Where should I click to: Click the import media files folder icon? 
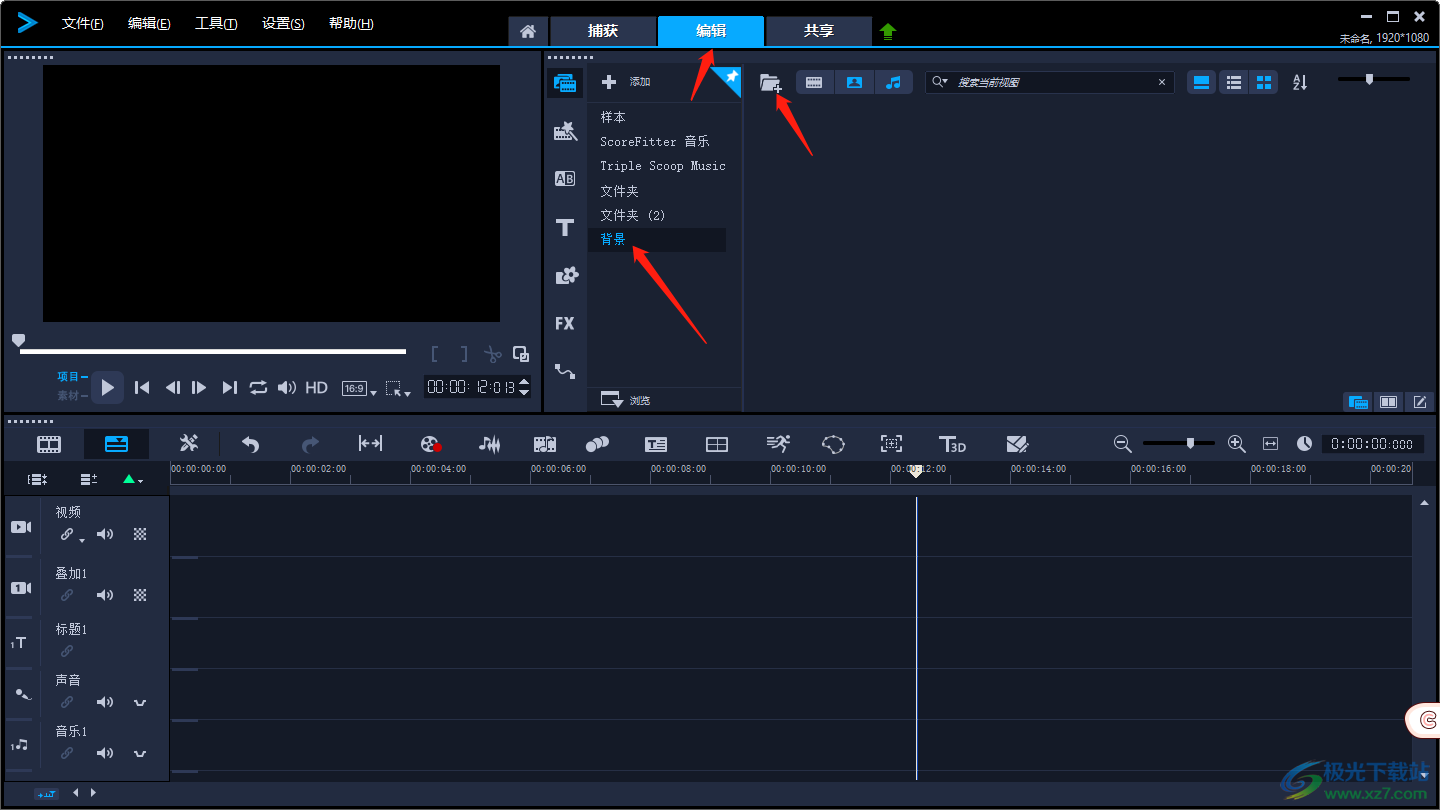770,83
